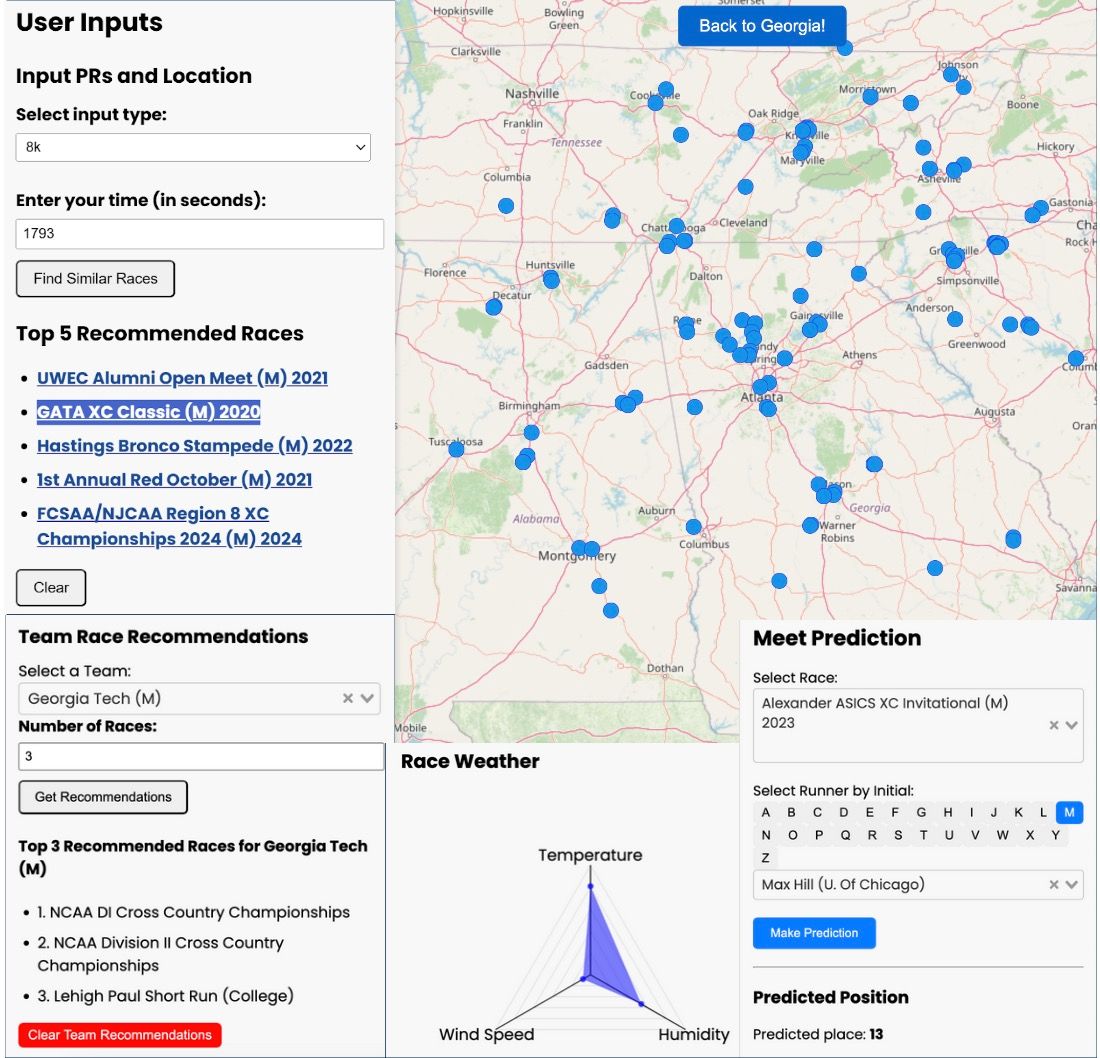Click the race marker at Columbus on map

[x=694, y=527]
